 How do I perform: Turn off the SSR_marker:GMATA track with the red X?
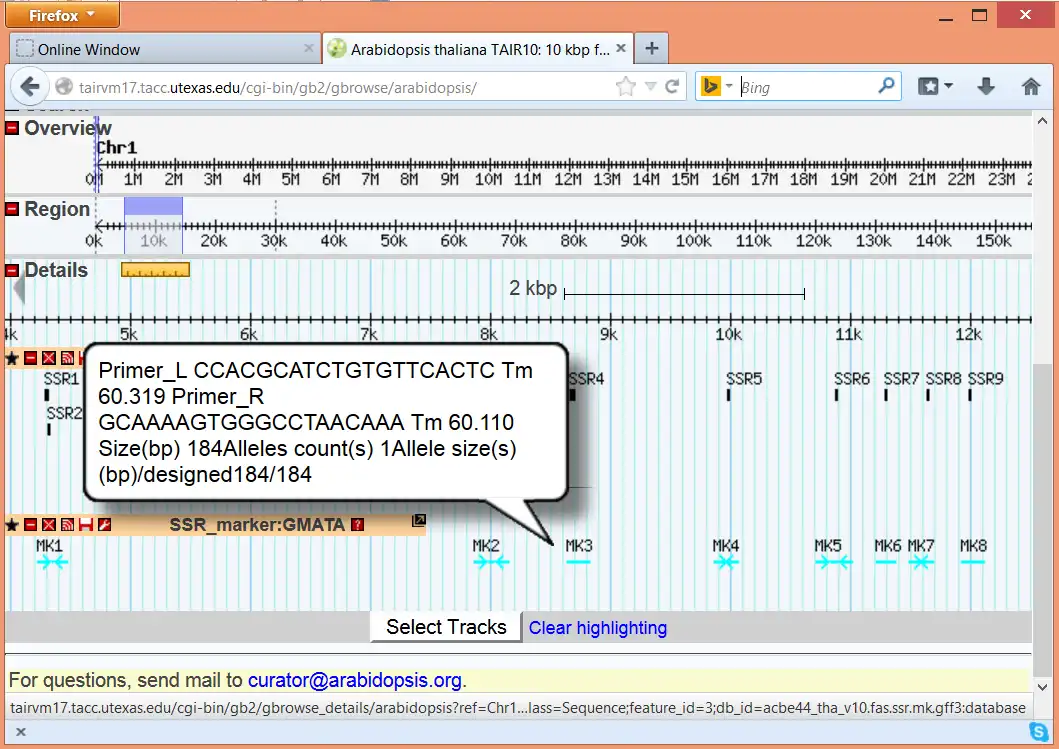(x=49, y=525)
